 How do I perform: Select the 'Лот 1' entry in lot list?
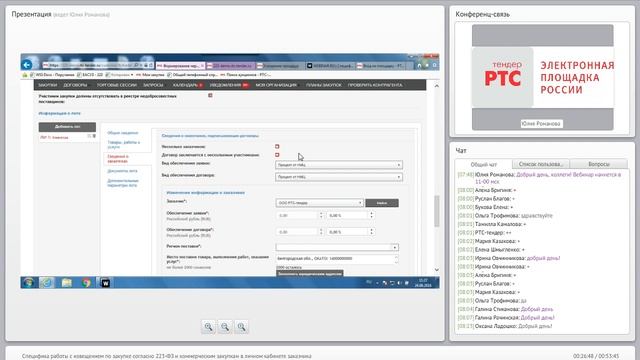point(54,137)
